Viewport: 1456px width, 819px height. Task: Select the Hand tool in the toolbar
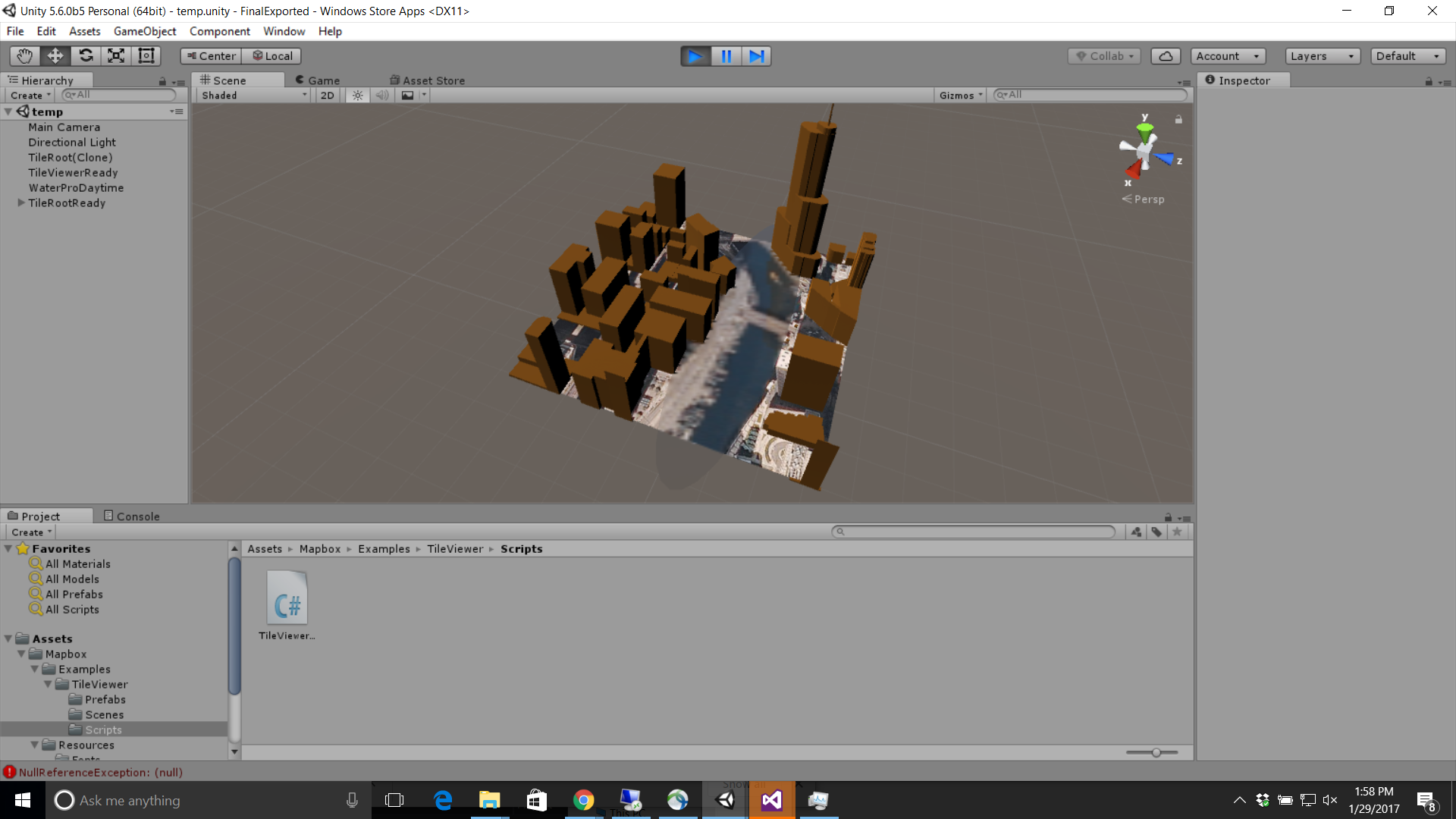click(x=25, y=55)
